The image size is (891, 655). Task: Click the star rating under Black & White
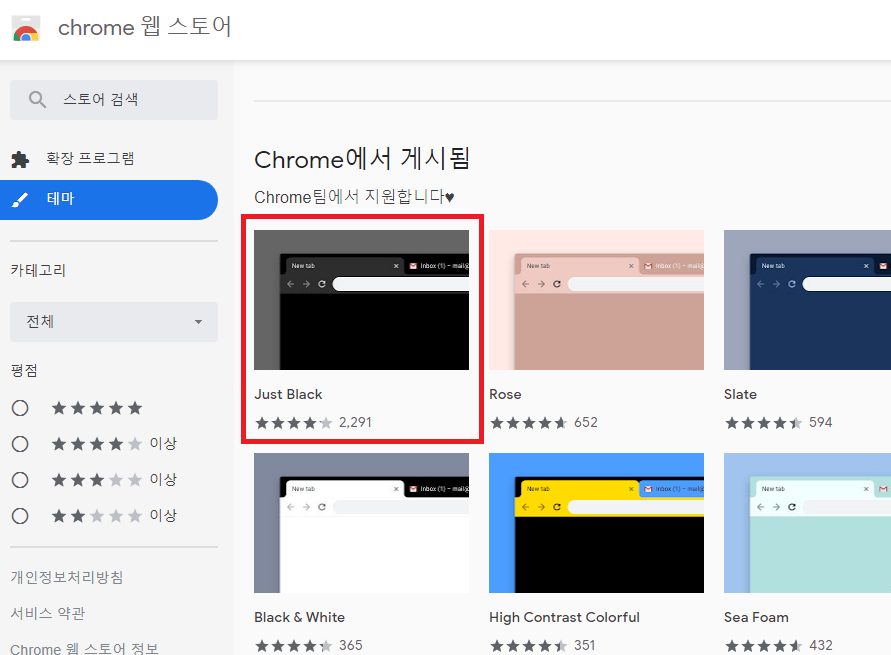pyautogui.click(x=294, y=645)
